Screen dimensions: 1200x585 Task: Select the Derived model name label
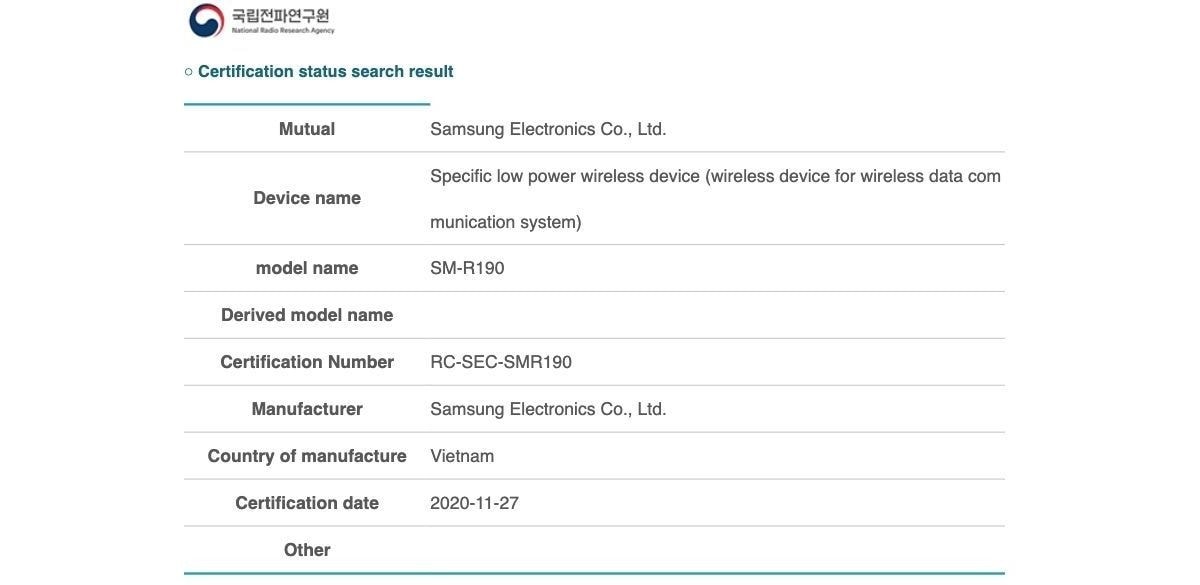click(x=307, y=315)
